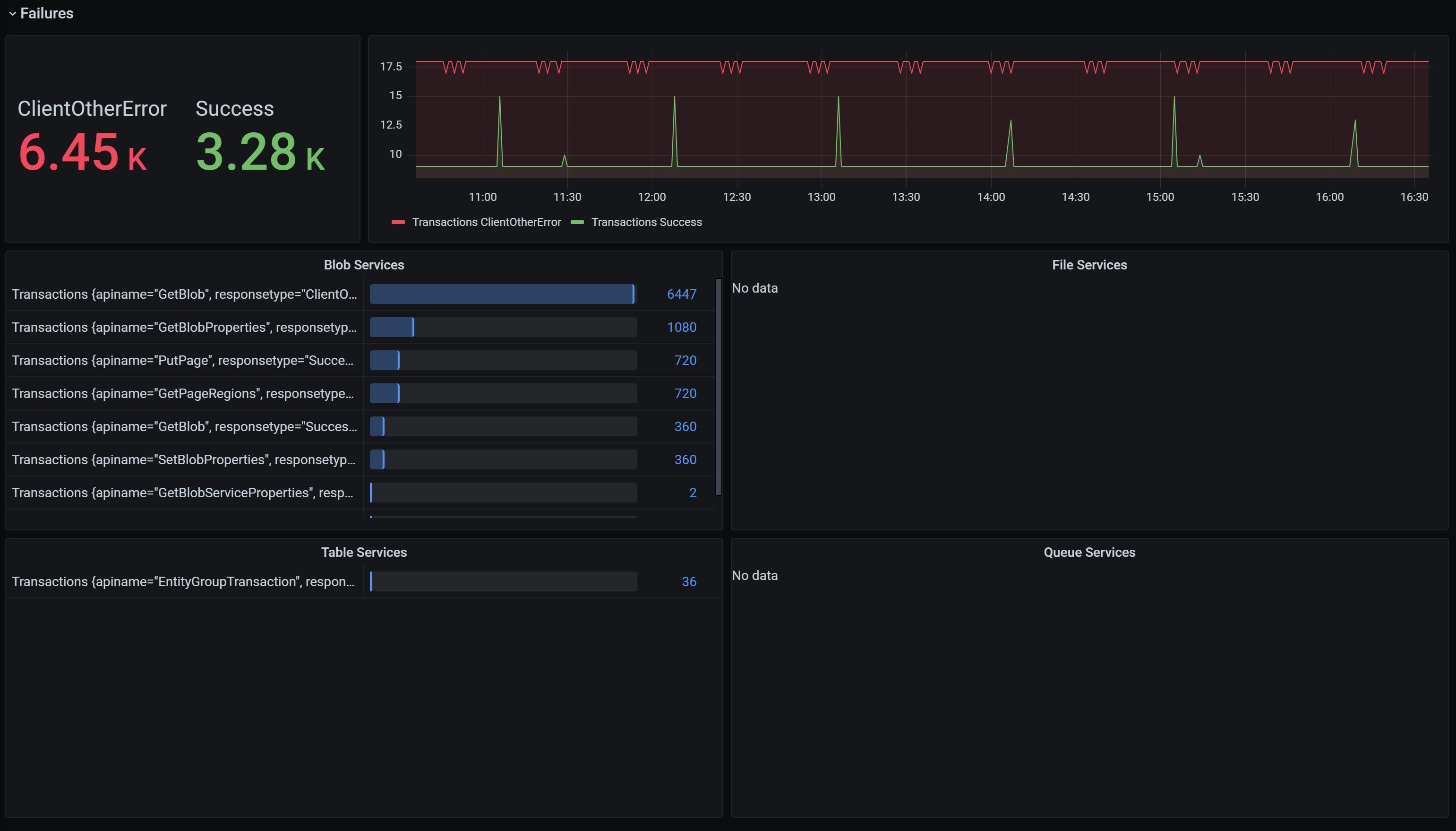Open the Blob Services panel title menu
This screenshot has width=1456, height=831.
(364, 265)
